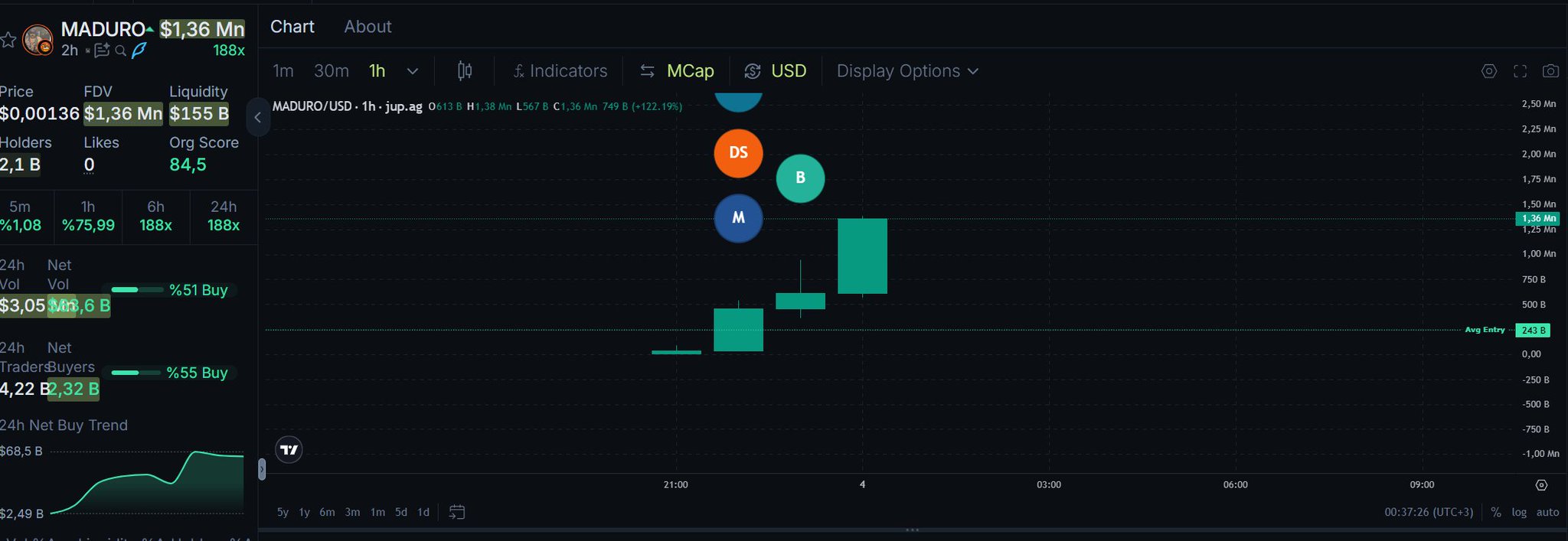Screen dimensions: 1568x541
Task: Toggle MCap price display mode
Action: pyautogui.click(x=678, y=71)
